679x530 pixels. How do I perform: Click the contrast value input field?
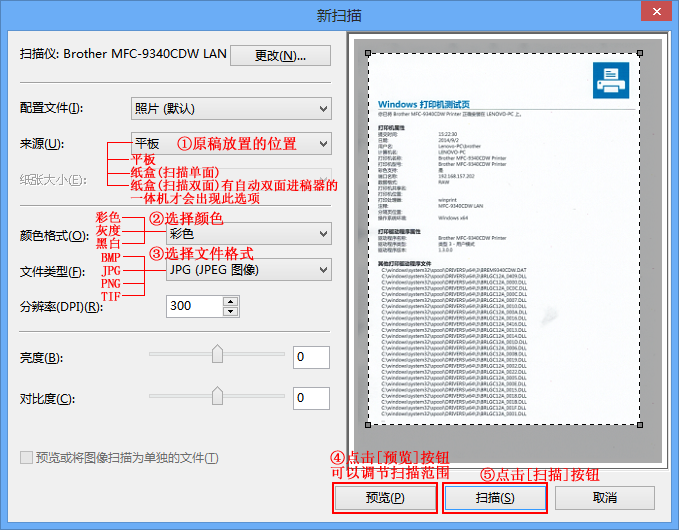311,398
